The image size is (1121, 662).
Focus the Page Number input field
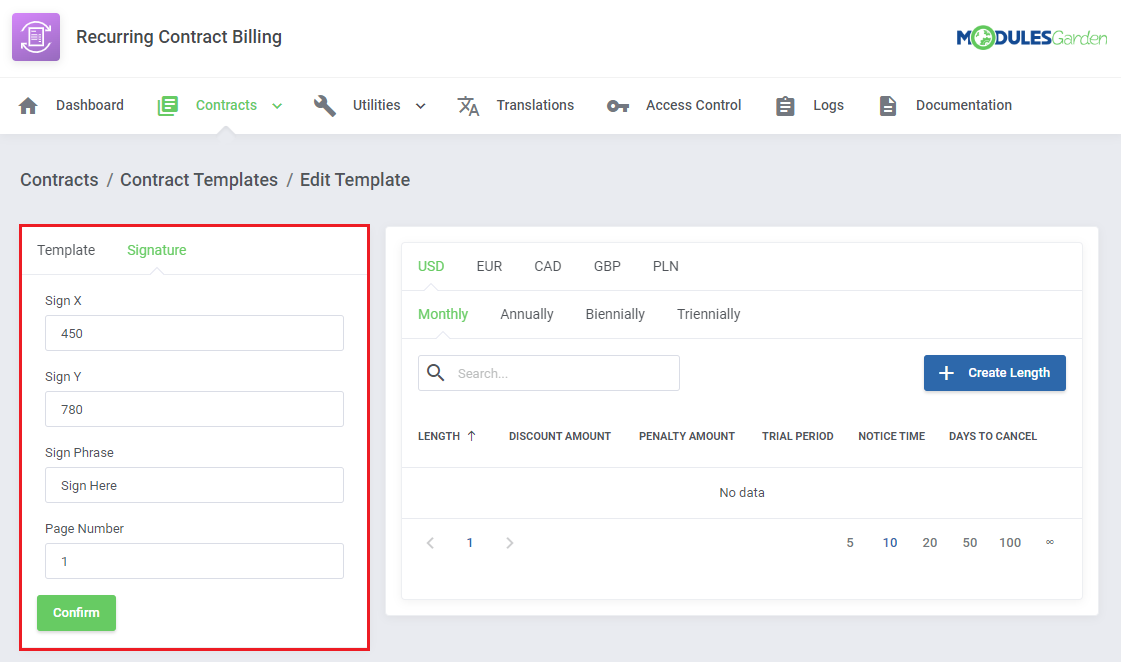point(194,561)
